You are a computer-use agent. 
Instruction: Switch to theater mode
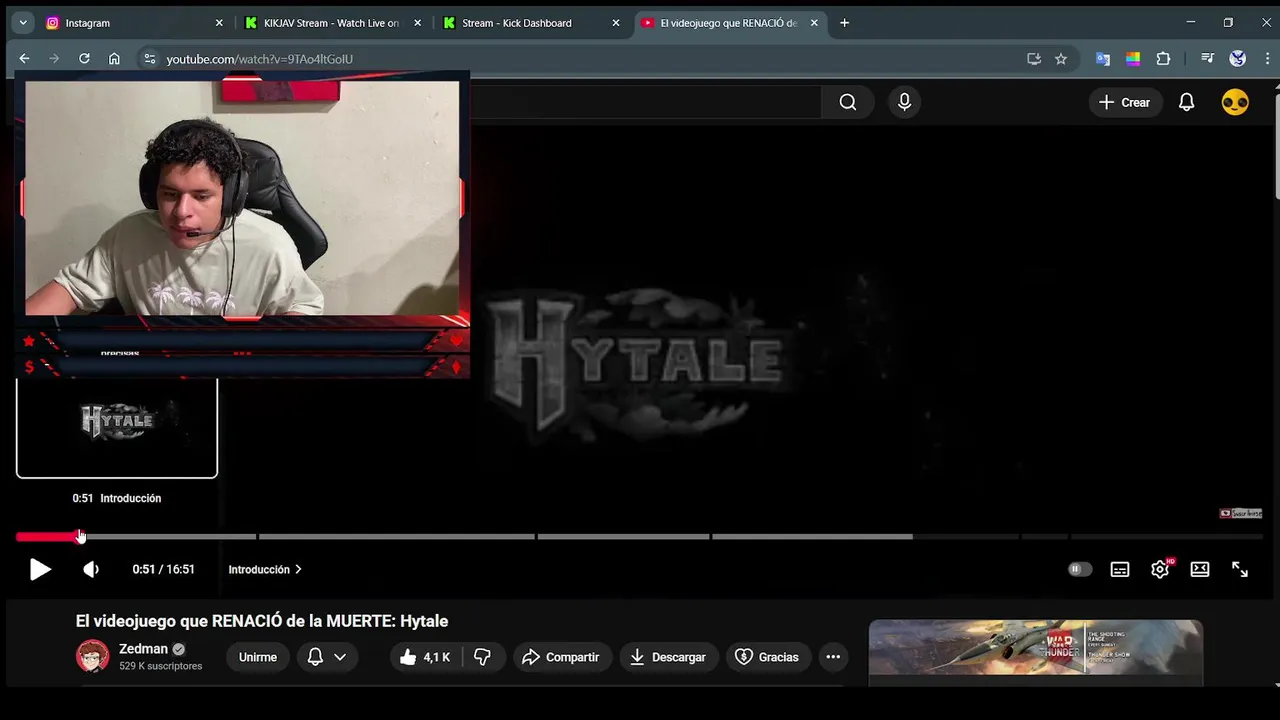pos(1200,569)
